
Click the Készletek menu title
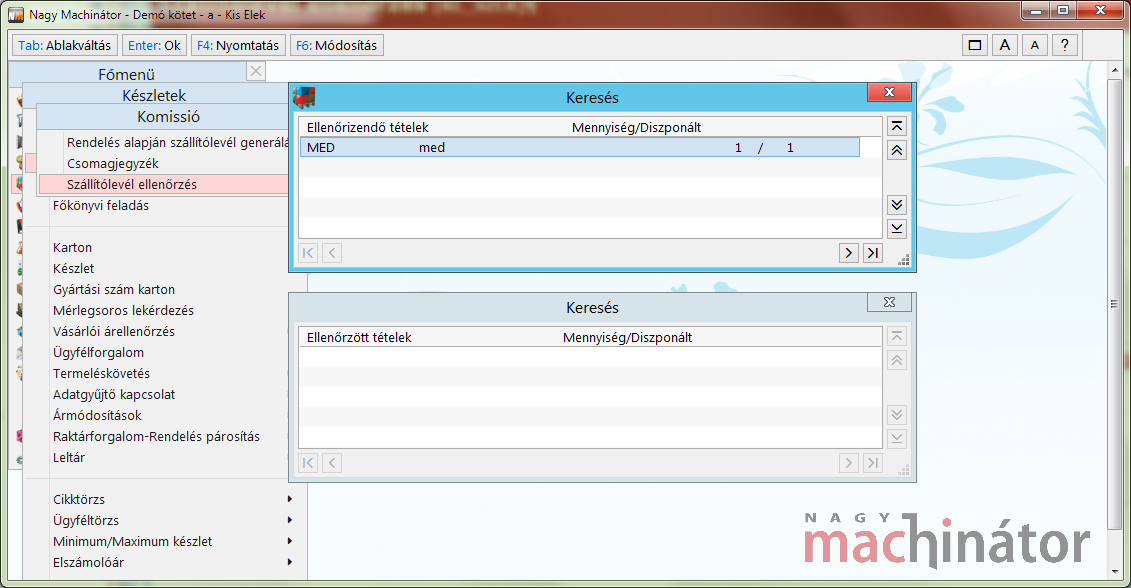[154, 95]
